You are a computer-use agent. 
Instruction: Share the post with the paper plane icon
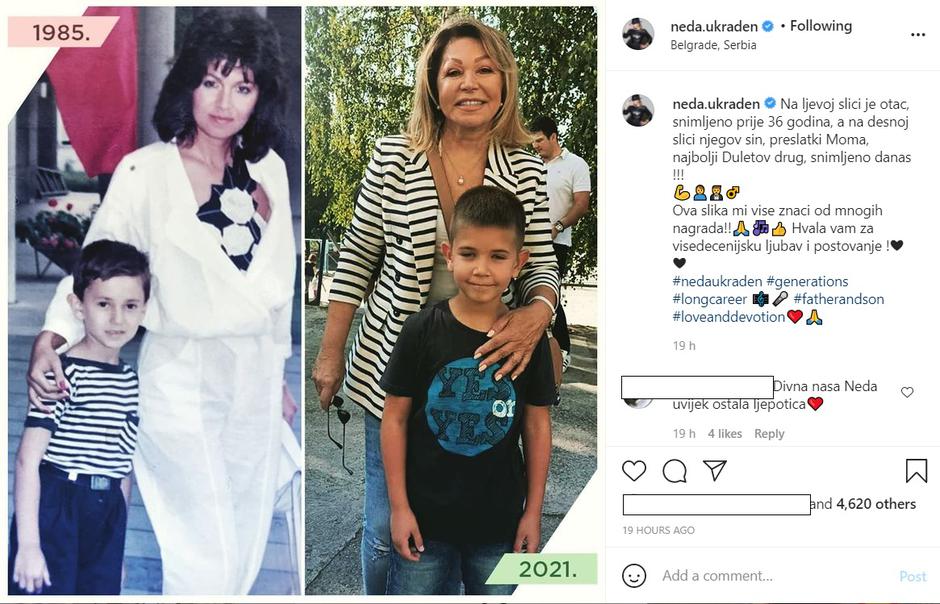715,470
